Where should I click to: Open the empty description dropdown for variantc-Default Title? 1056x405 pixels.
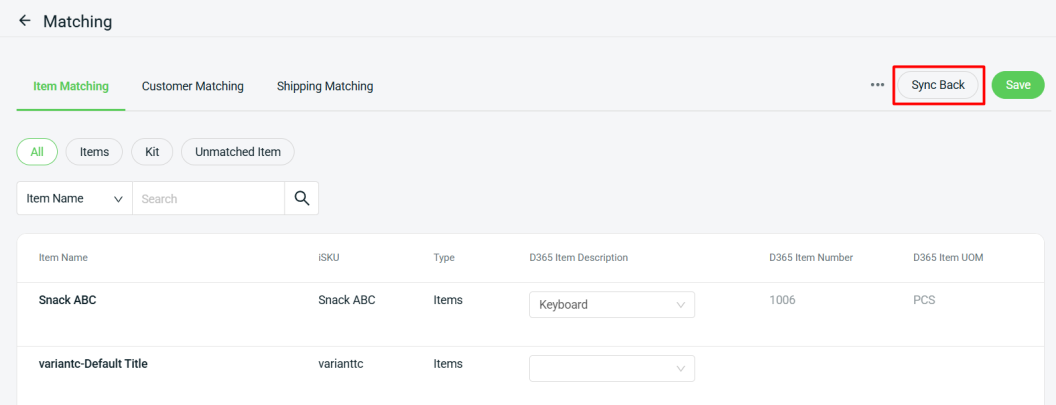[611, 369]
